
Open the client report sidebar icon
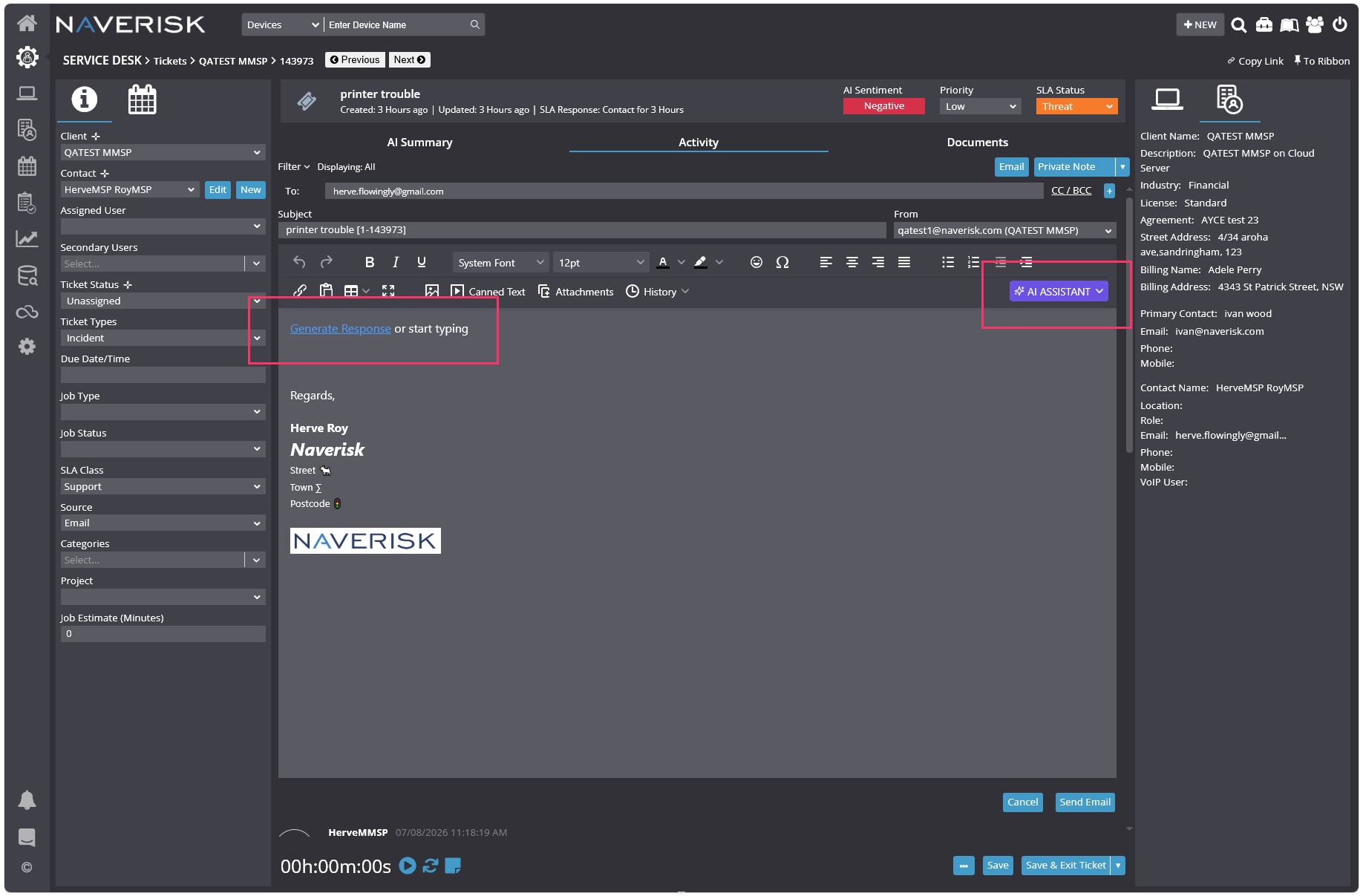pos(27,130)
